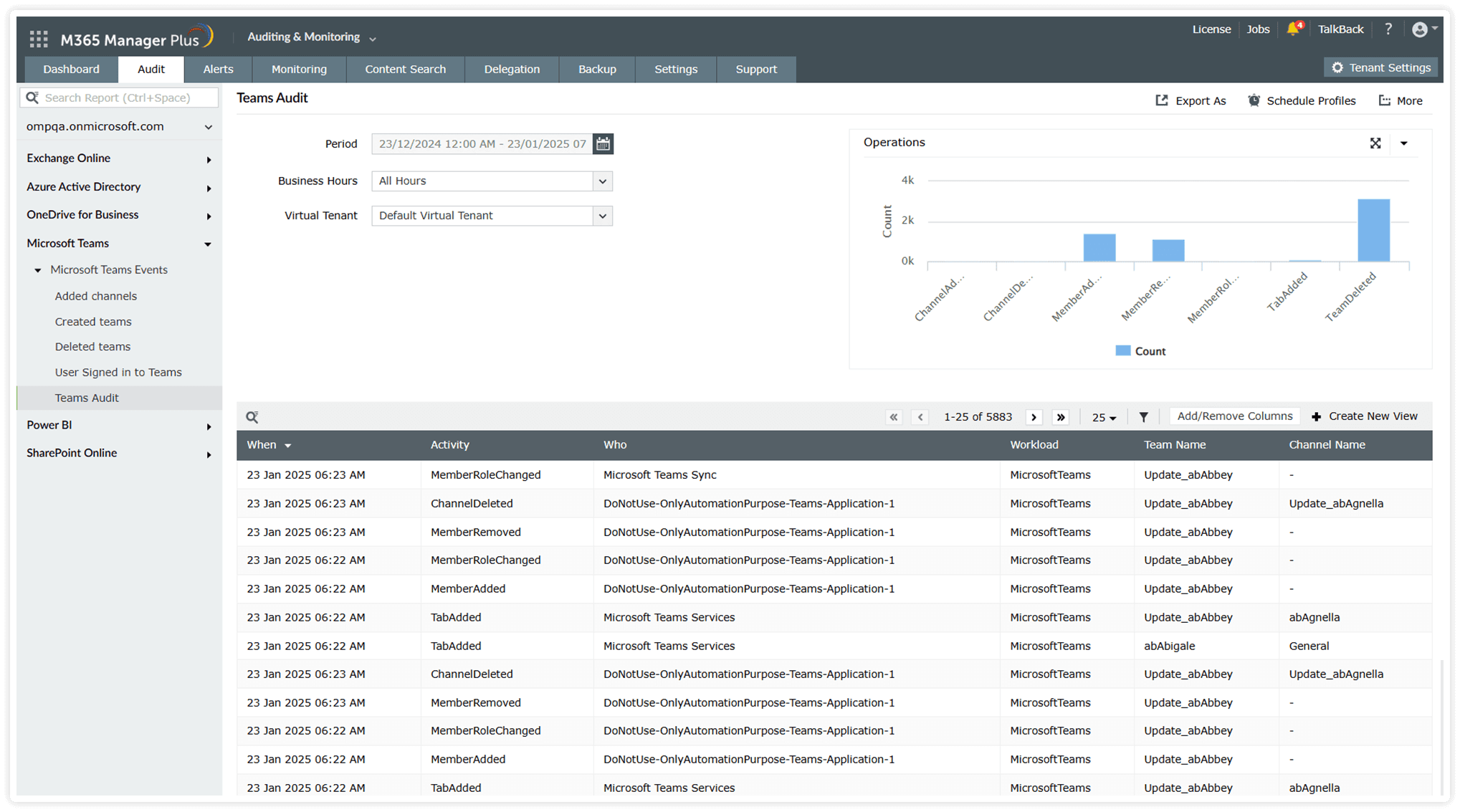
Task: Click the search icon above the audit table
Action: 252,416
